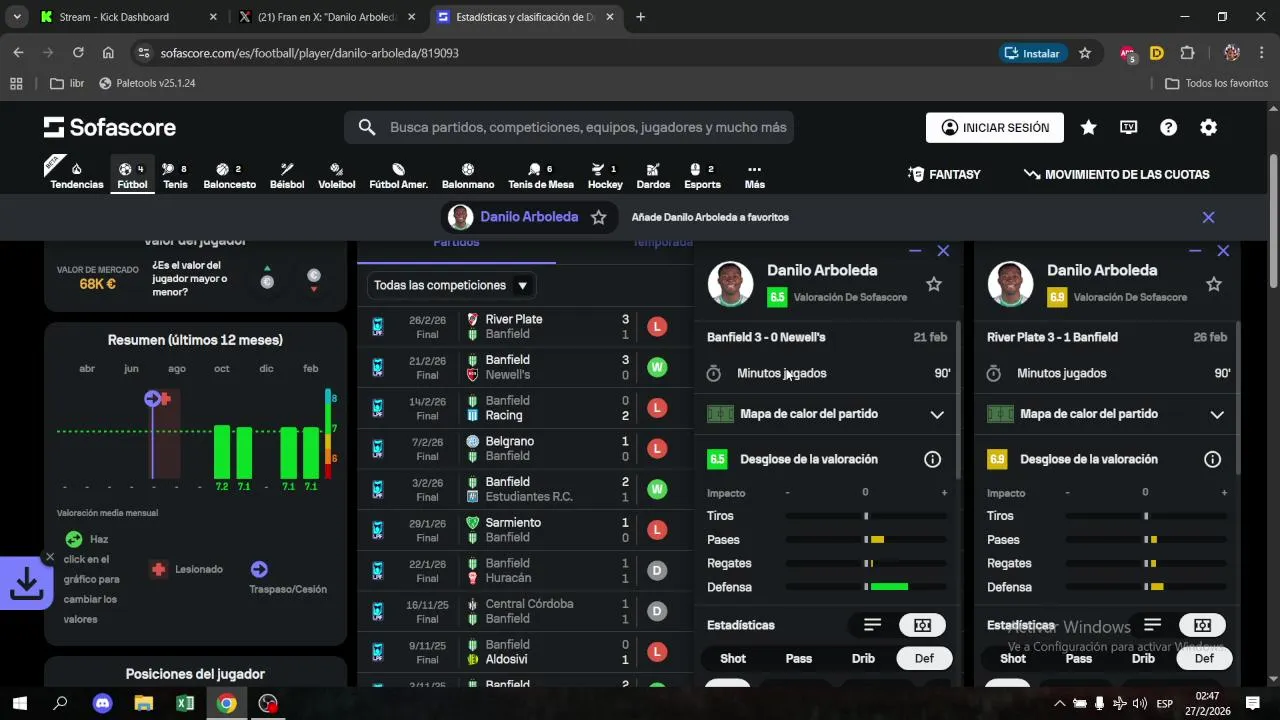The width and height of the screenshot is (1280, 720).
Task: Open the FANTASY section
Action: (944, 174)
